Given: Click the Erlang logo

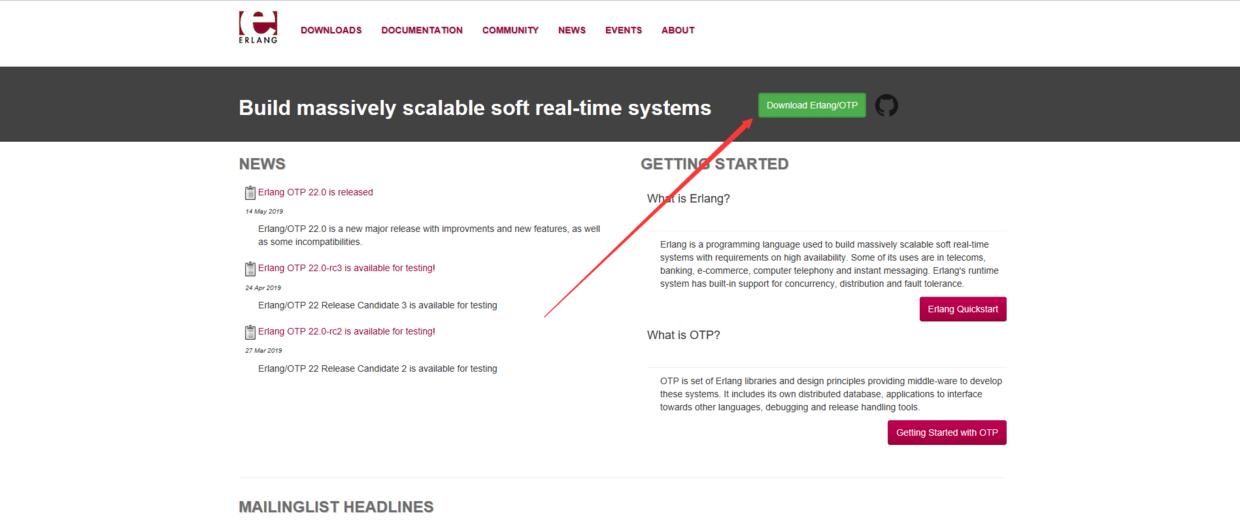Looking at the screenshot, I should click(258, 27).
